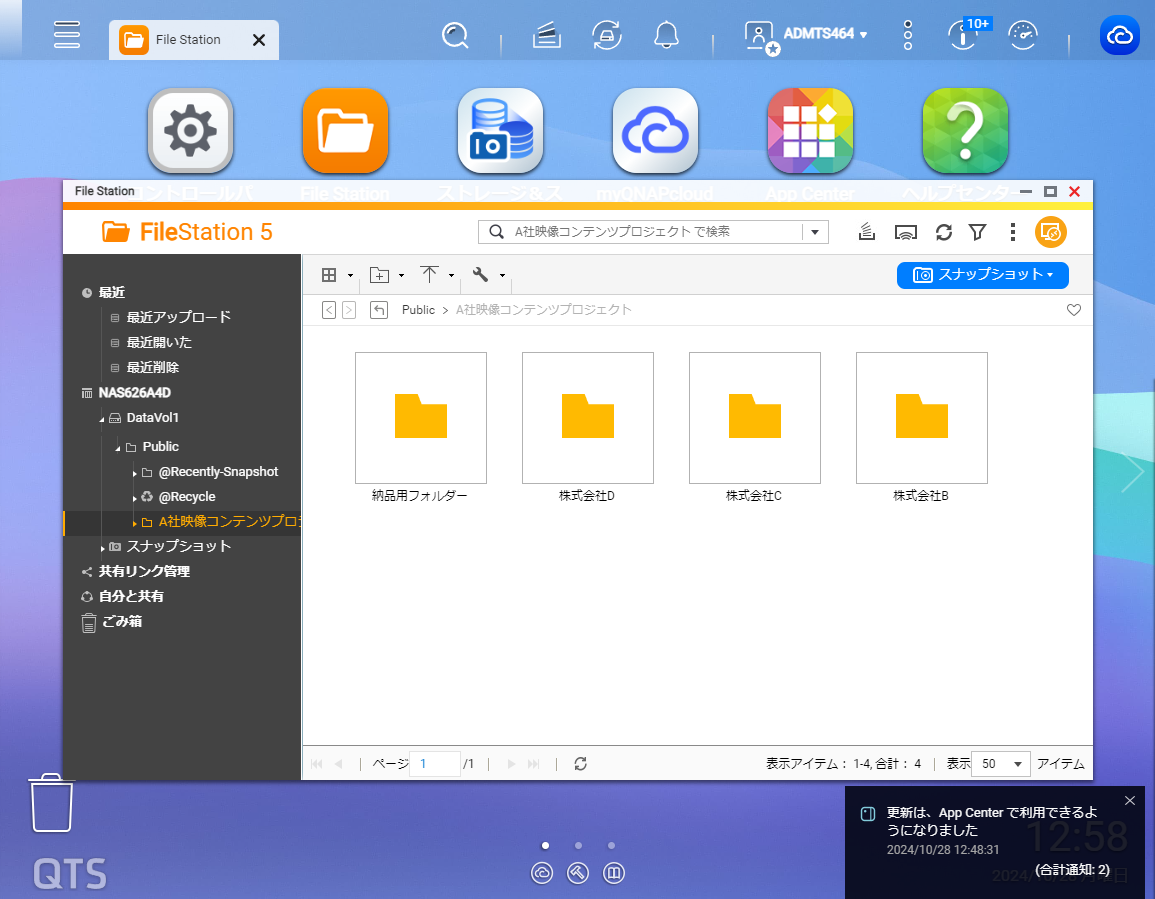The height and width of the screenshot is (899, 1155).
Task: Close the App Center update notification
Action: tap(1130, 800)
